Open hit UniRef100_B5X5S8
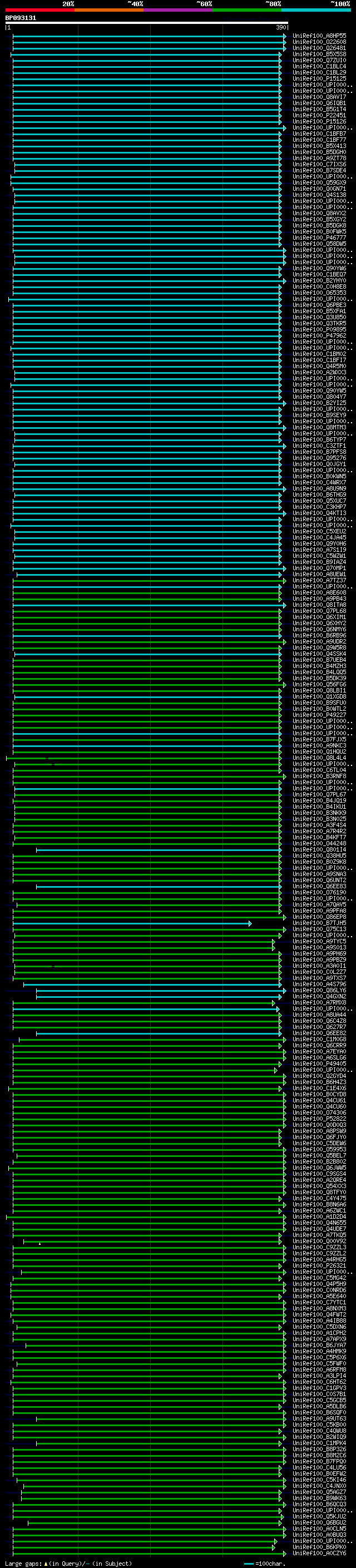 (x=319, y=54)
